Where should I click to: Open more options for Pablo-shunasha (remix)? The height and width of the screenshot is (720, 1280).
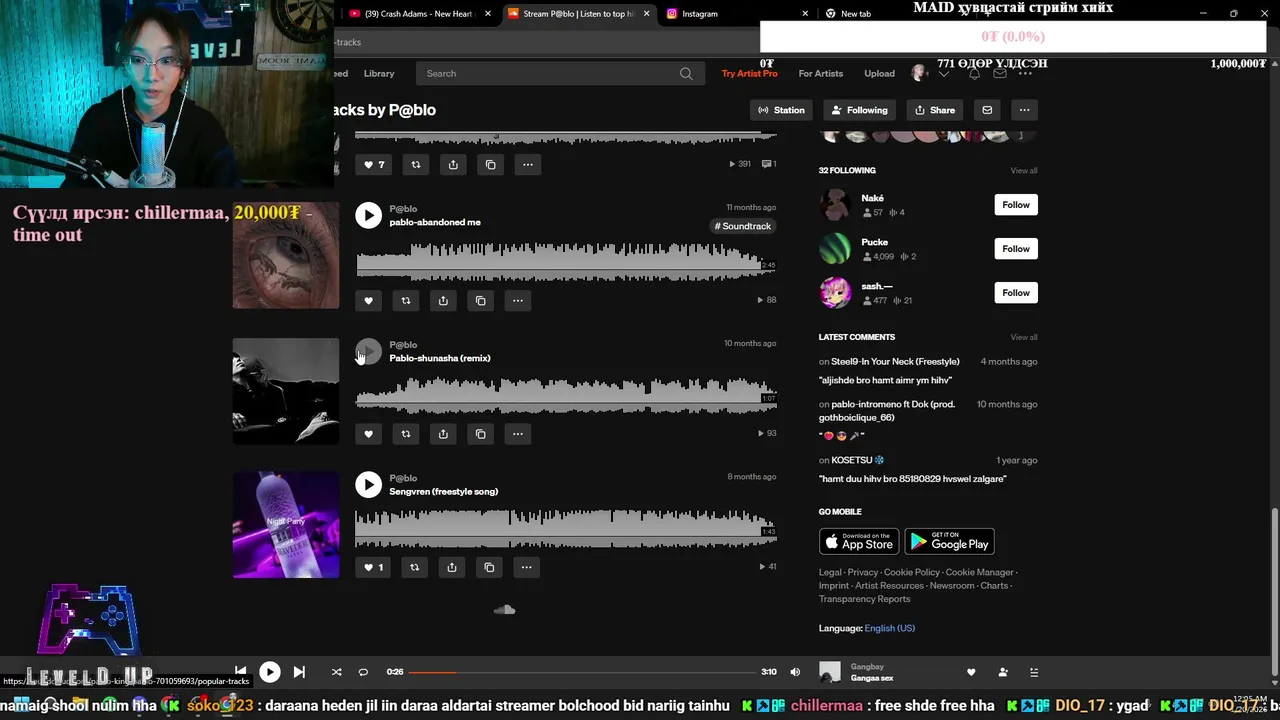(518, 434)
